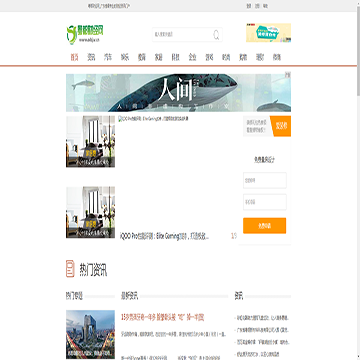Click the green site logo in the header
Viewport: 360px width, 360px height.
(x=85, y=34)
